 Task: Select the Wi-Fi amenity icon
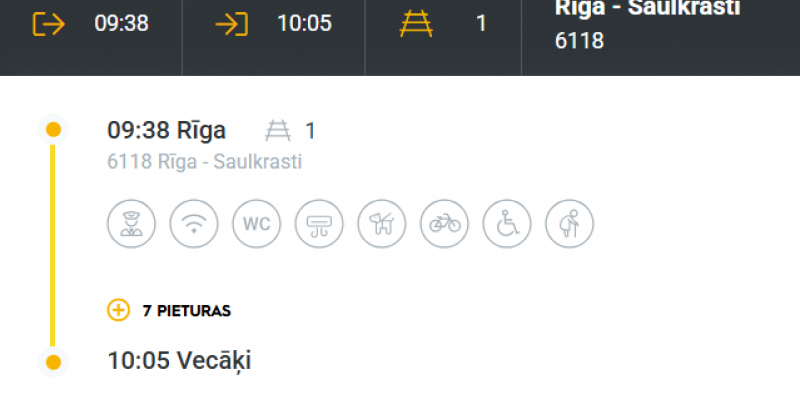[194, 224]
